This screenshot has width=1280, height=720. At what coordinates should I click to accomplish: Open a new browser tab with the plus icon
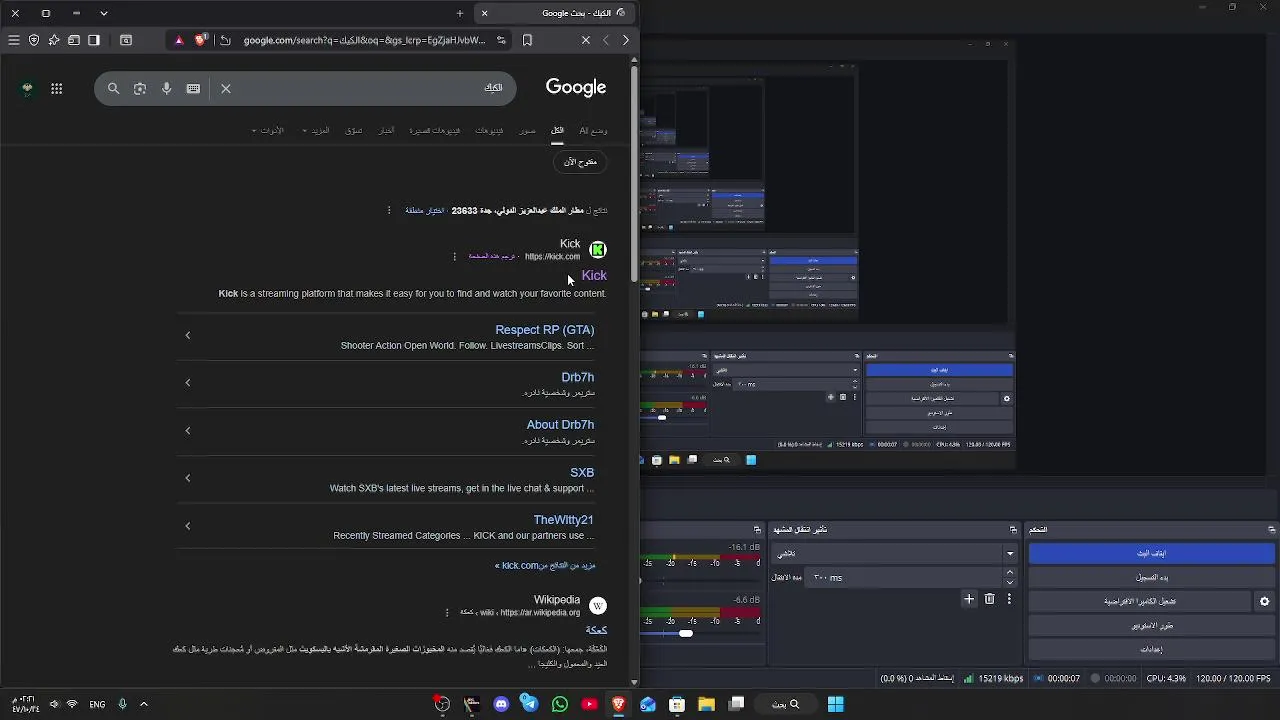[x=460, y=13]
